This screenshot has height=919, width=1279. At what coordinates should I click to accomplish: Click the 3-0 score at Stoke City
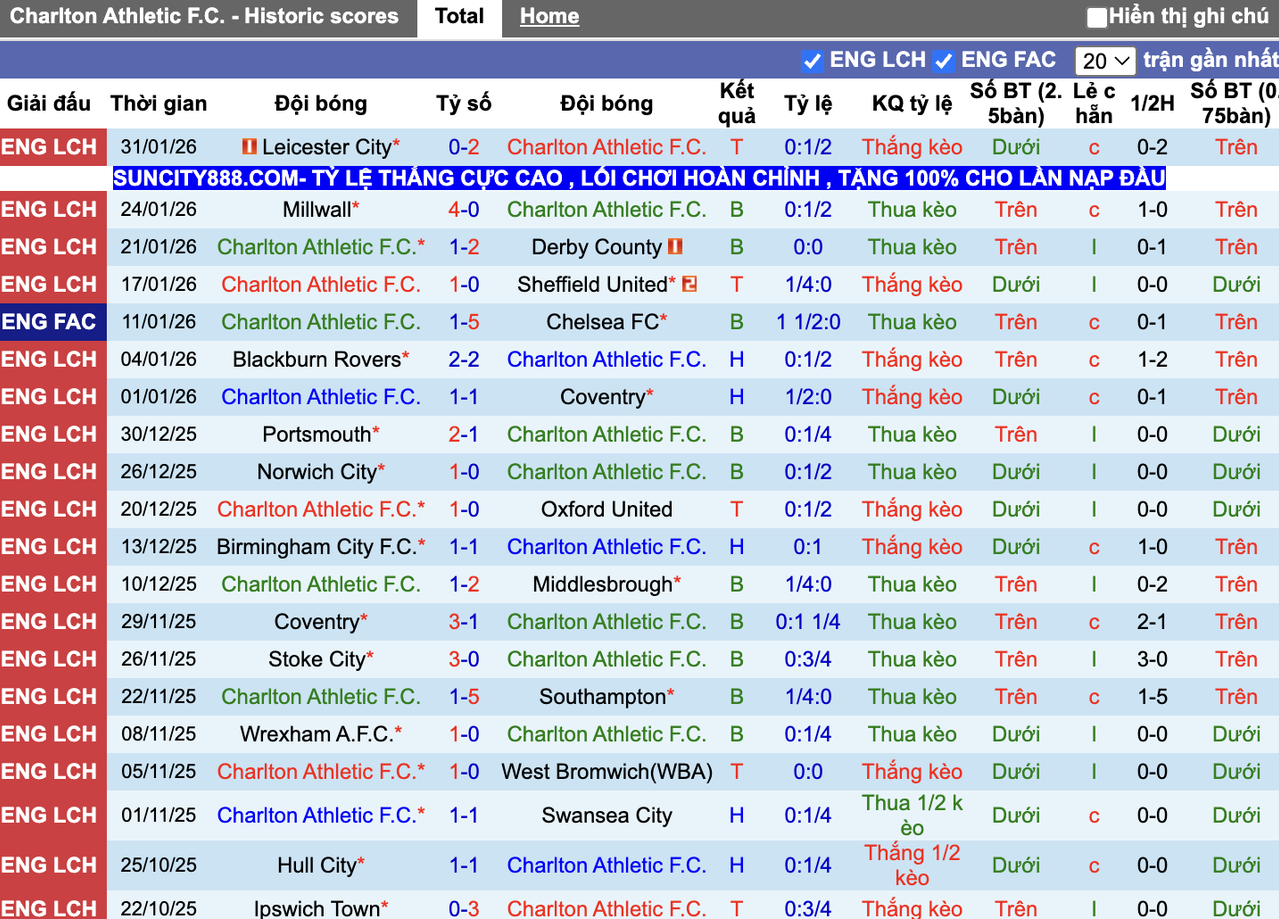point(464,660)
